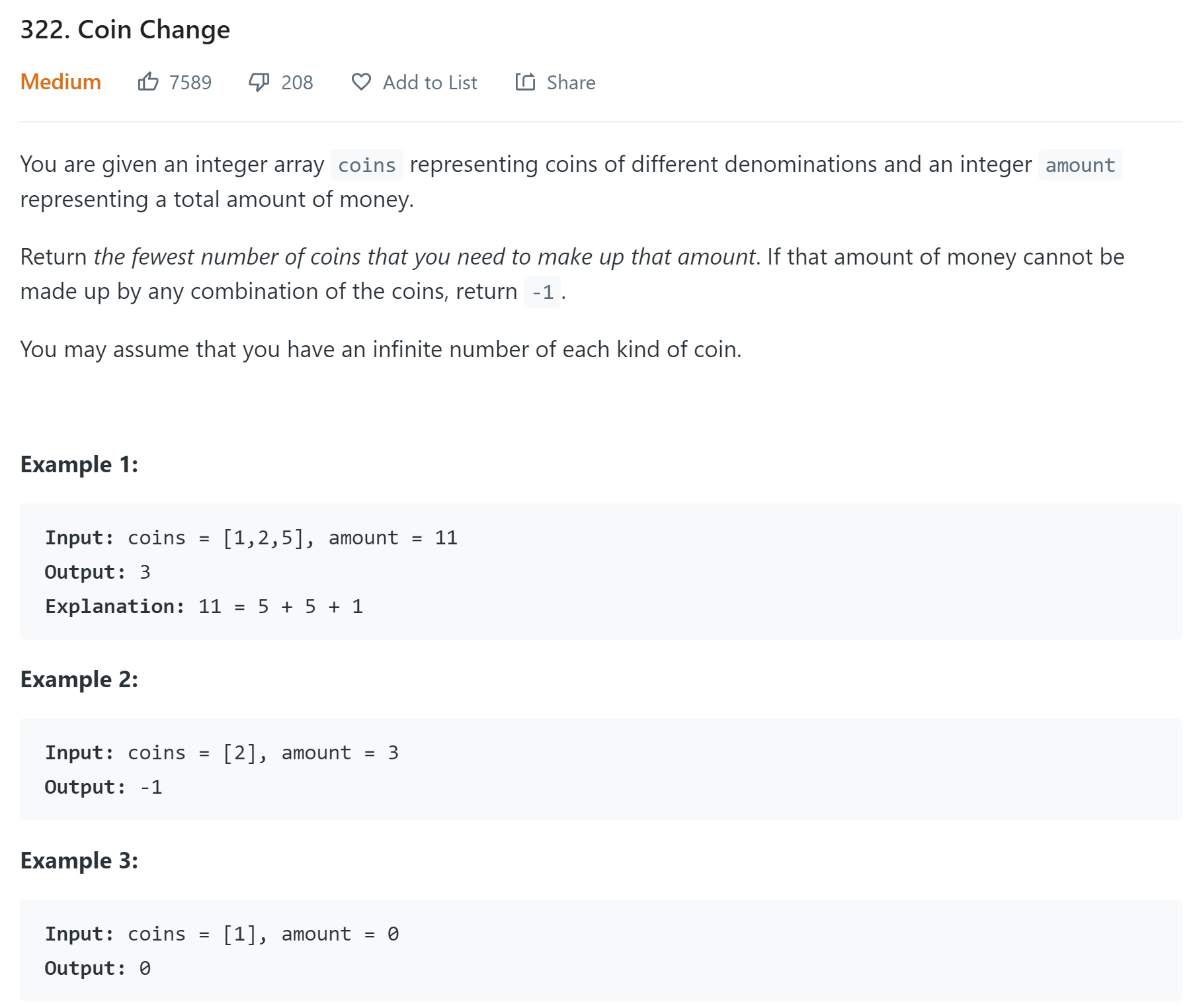This screenshot has height=1008, width=1191.
Task: Click the inline coins code tag
Action: (367, 165)
